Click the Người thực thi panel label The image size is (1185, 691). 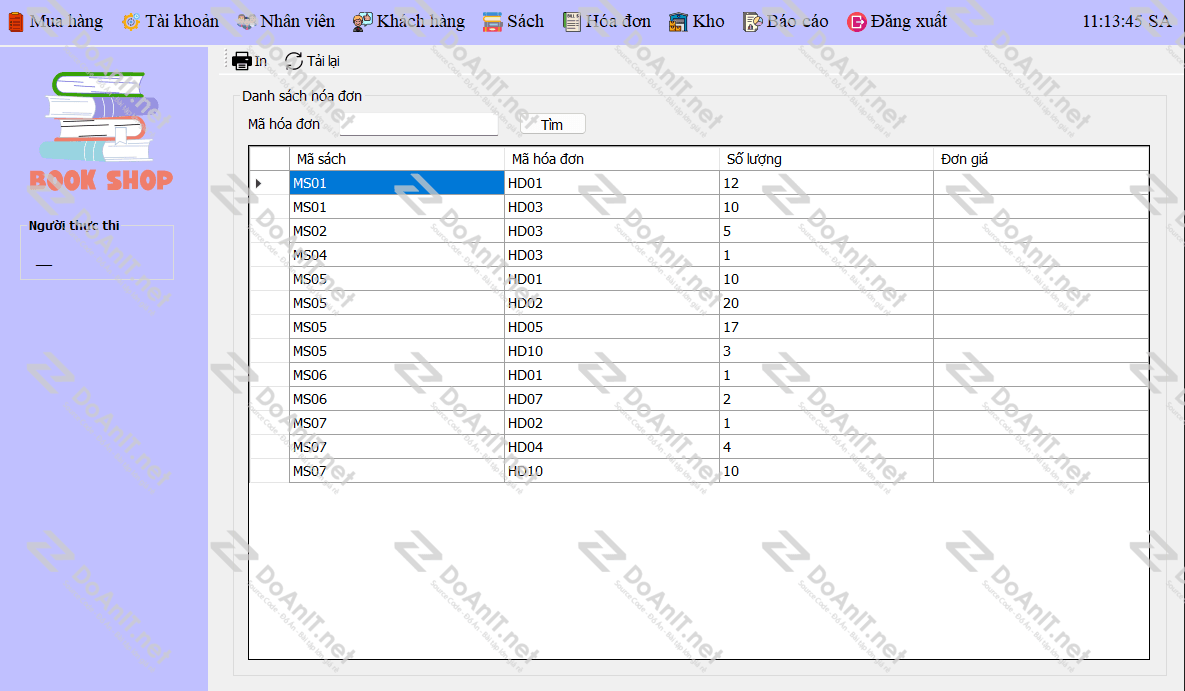[x=74, y=225]
